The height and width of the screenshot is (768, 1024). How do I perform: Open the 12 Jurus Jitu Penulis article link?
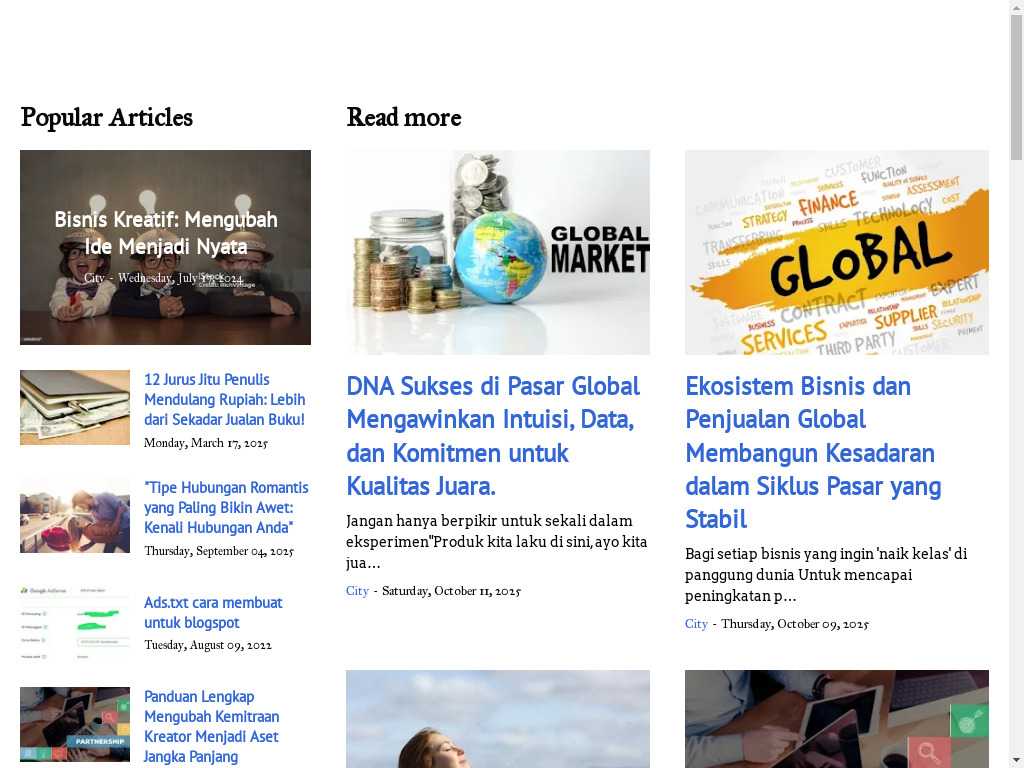click(x=225, y=399)
